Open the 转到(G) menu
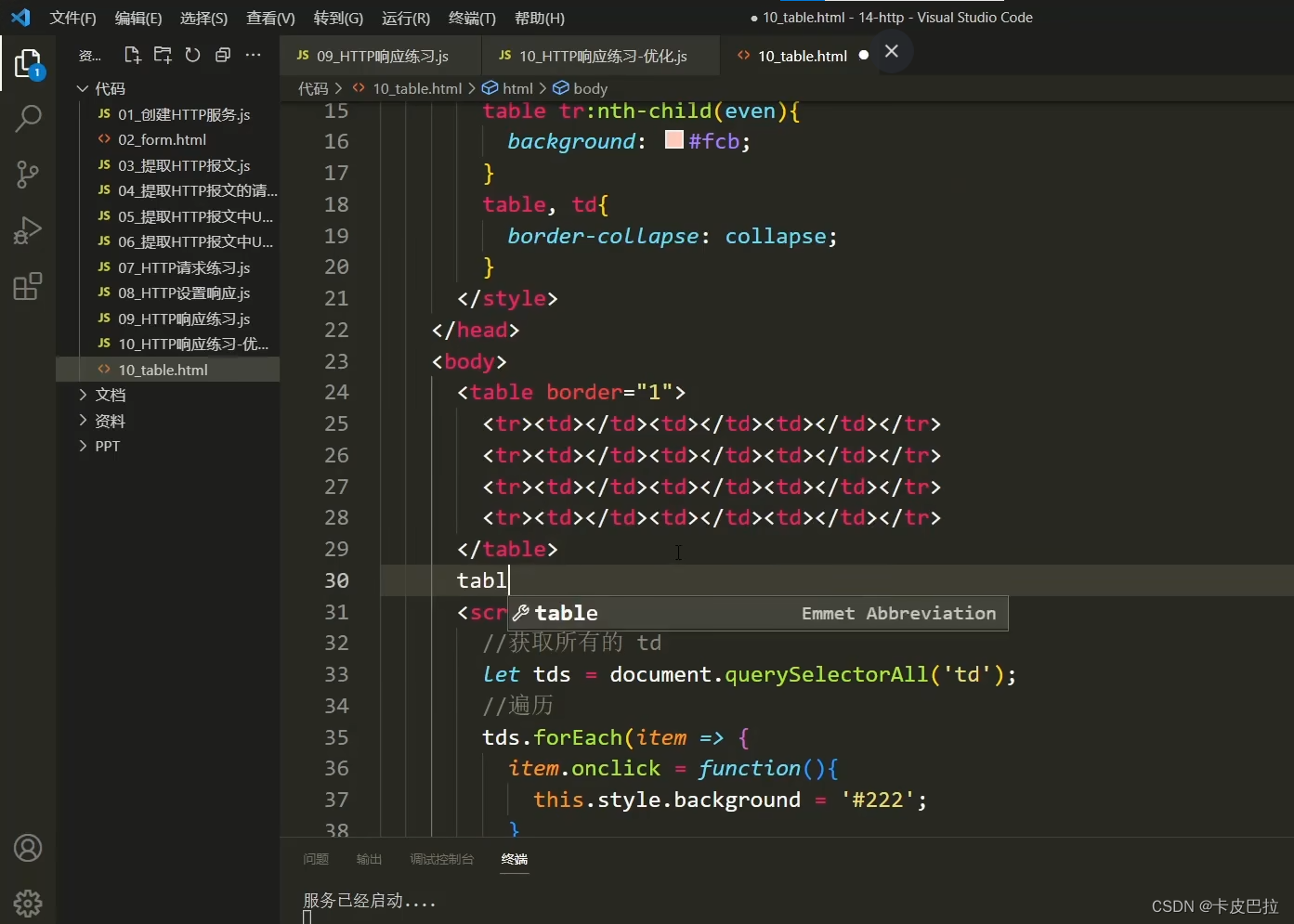This screenshot has width=1294, height=924. tap(338, 18)
